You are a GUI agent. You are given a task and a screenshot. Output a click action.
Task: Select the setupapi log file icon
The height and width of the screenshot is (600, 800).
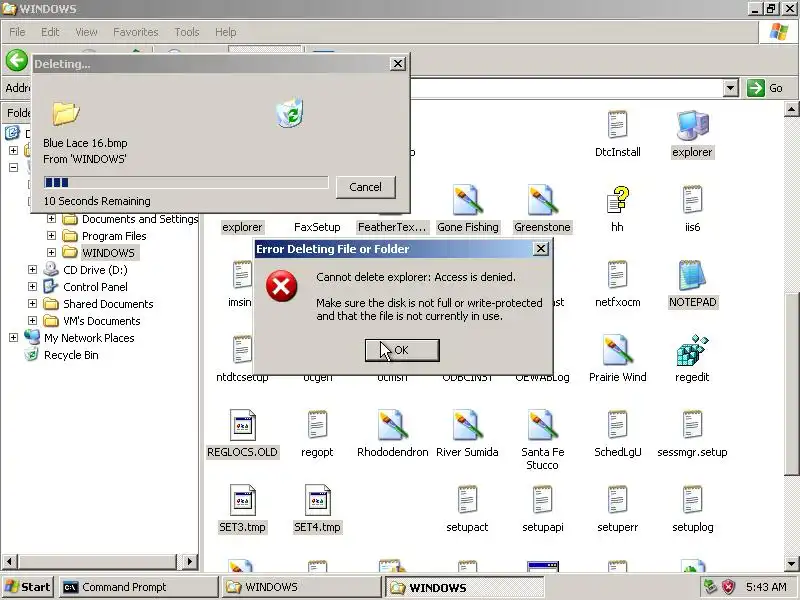(x=542, y=499)
